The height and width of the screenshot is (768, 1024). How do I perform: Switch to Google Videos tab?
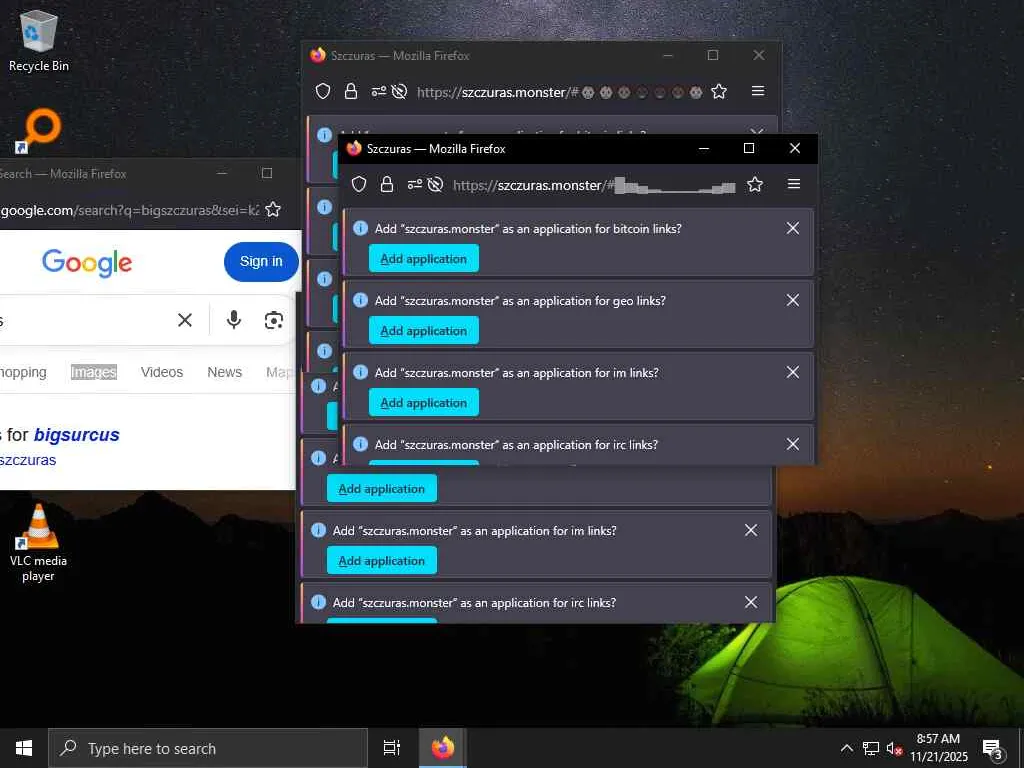coord(162,372)
